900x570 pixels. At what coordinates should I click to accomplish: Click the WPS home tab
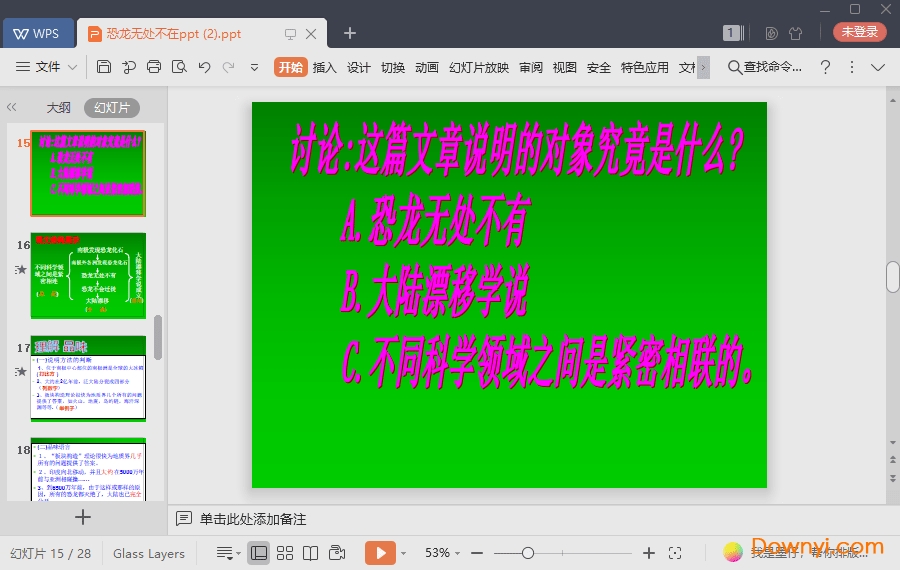38,33
